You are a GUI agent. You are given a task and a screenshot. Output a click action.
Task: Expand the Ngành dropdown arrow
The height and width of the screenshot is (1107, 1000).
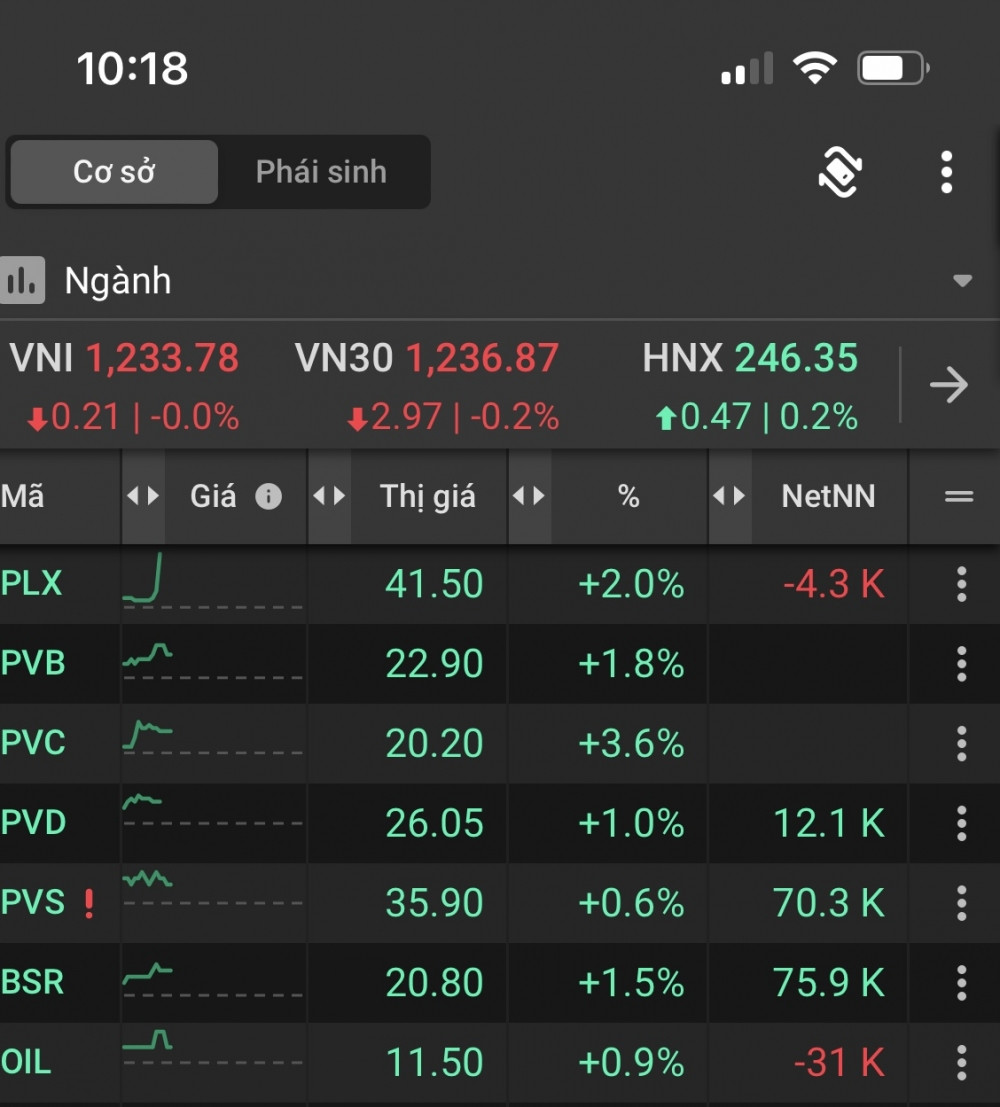pyautogui.click(x=962, y=281)
